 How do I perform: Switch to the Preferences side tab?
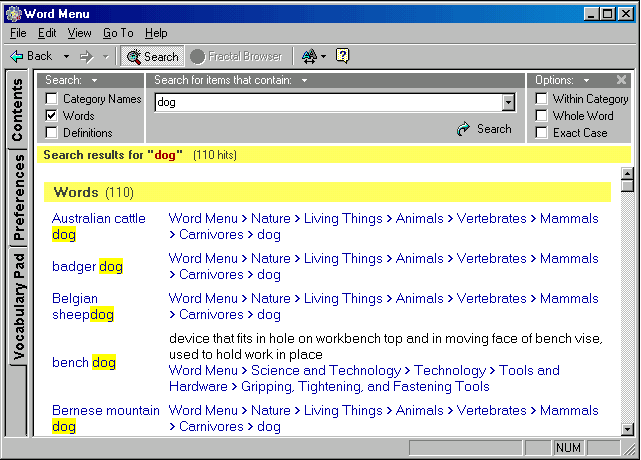(18, 197)
